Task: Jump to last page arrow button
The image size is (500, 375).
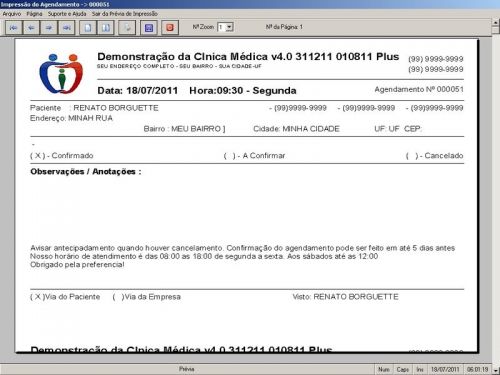Action: 66,28
